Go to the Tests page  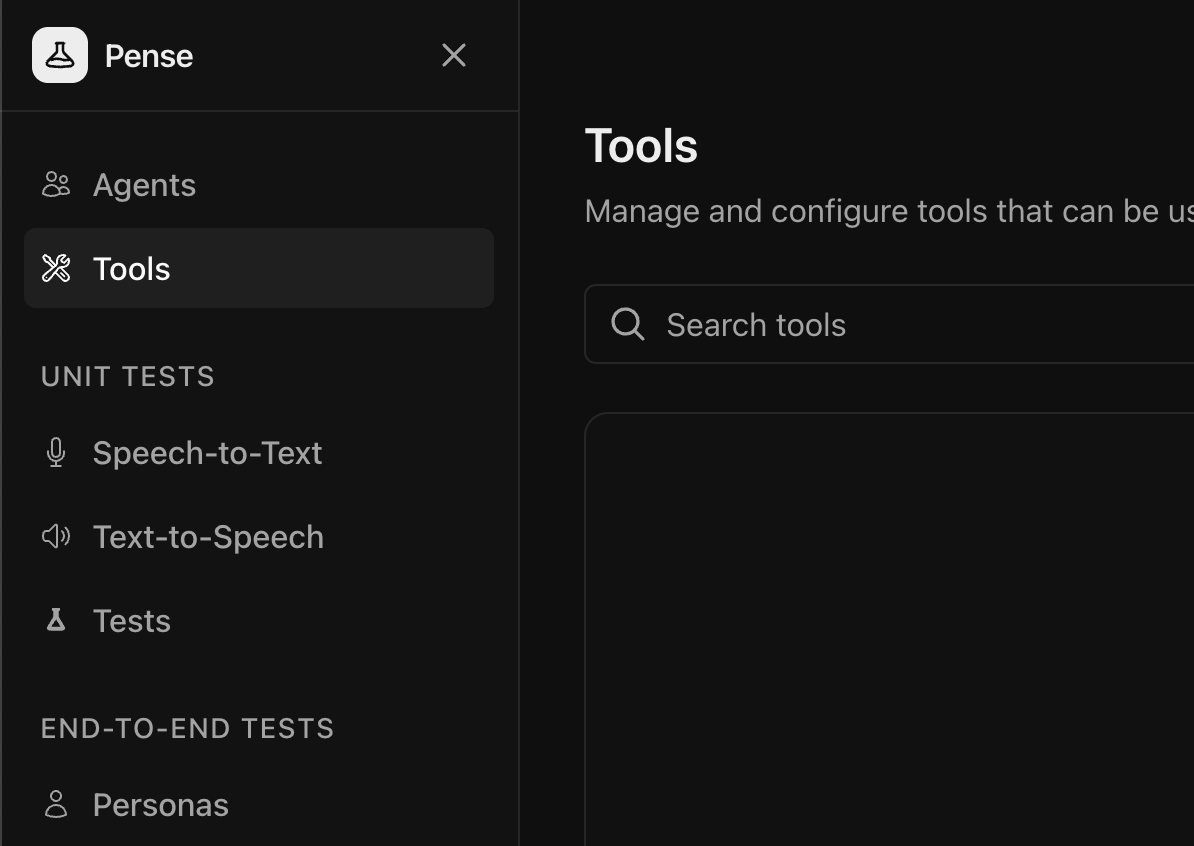pos(131,620)
